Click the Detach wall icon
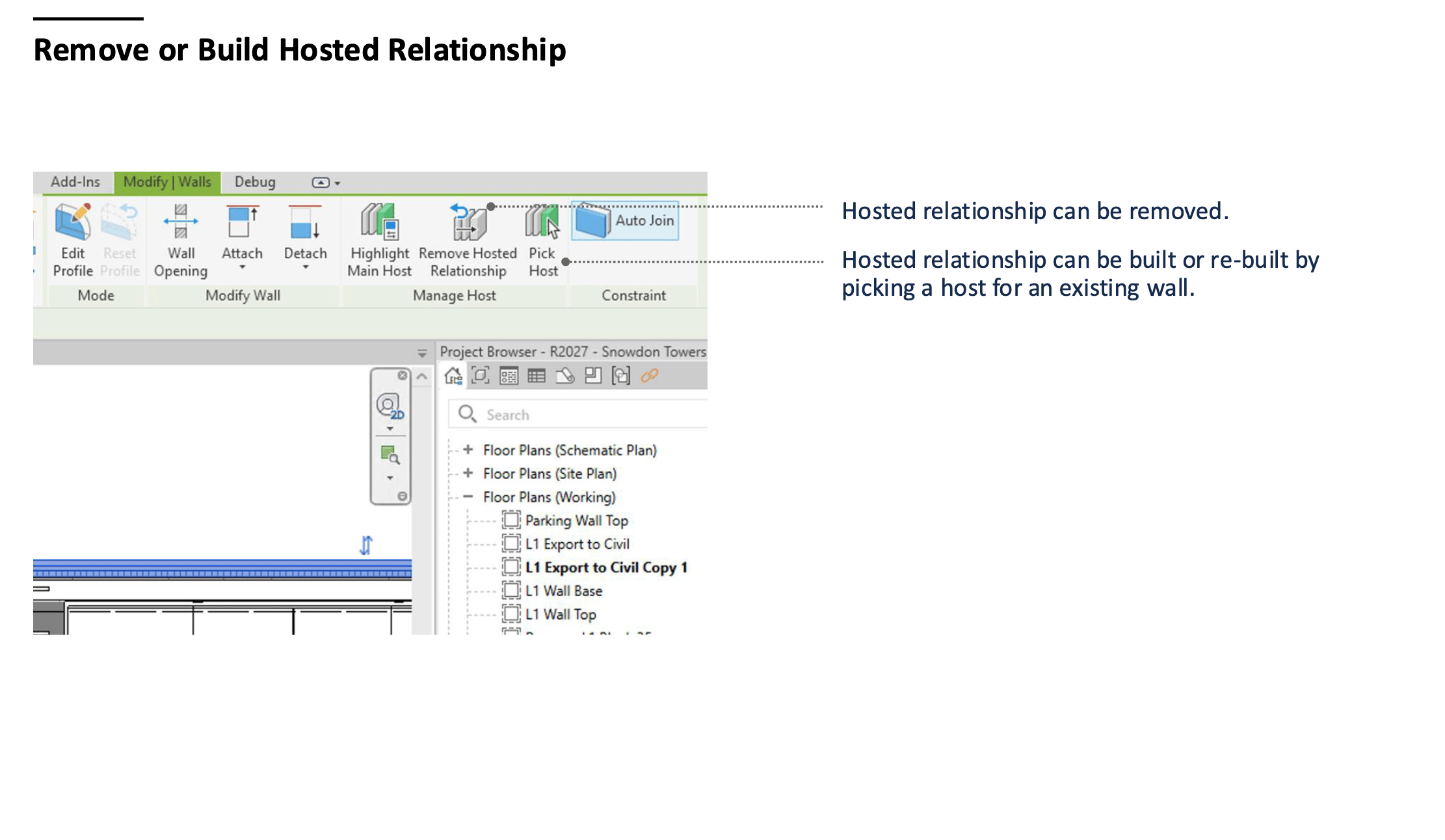The image size is (1445, 840). tap(304, 221)
